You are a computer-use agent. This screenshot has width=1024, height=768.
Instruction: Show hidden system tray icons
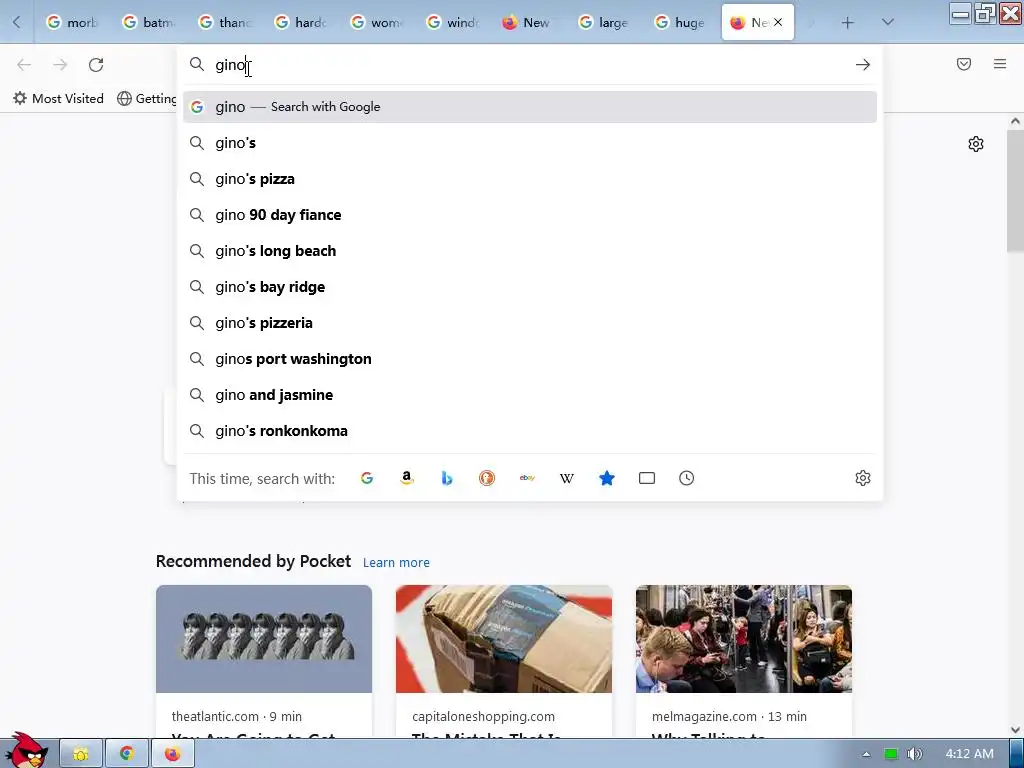866,754
